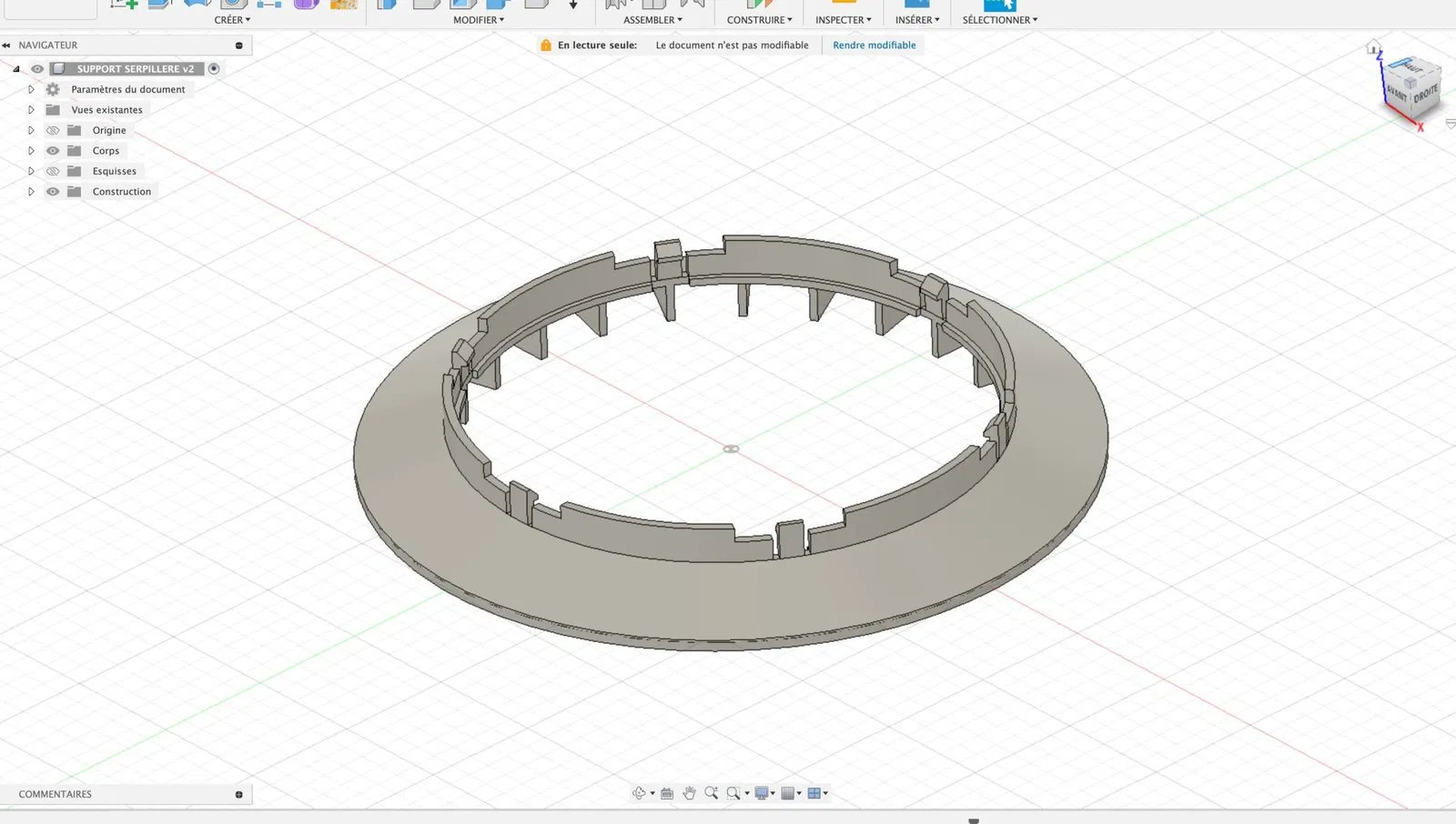Activate radio button beside SUPPORT SERPILLERE v2
Screen dimensions: 1456x824
click(214, 69)
